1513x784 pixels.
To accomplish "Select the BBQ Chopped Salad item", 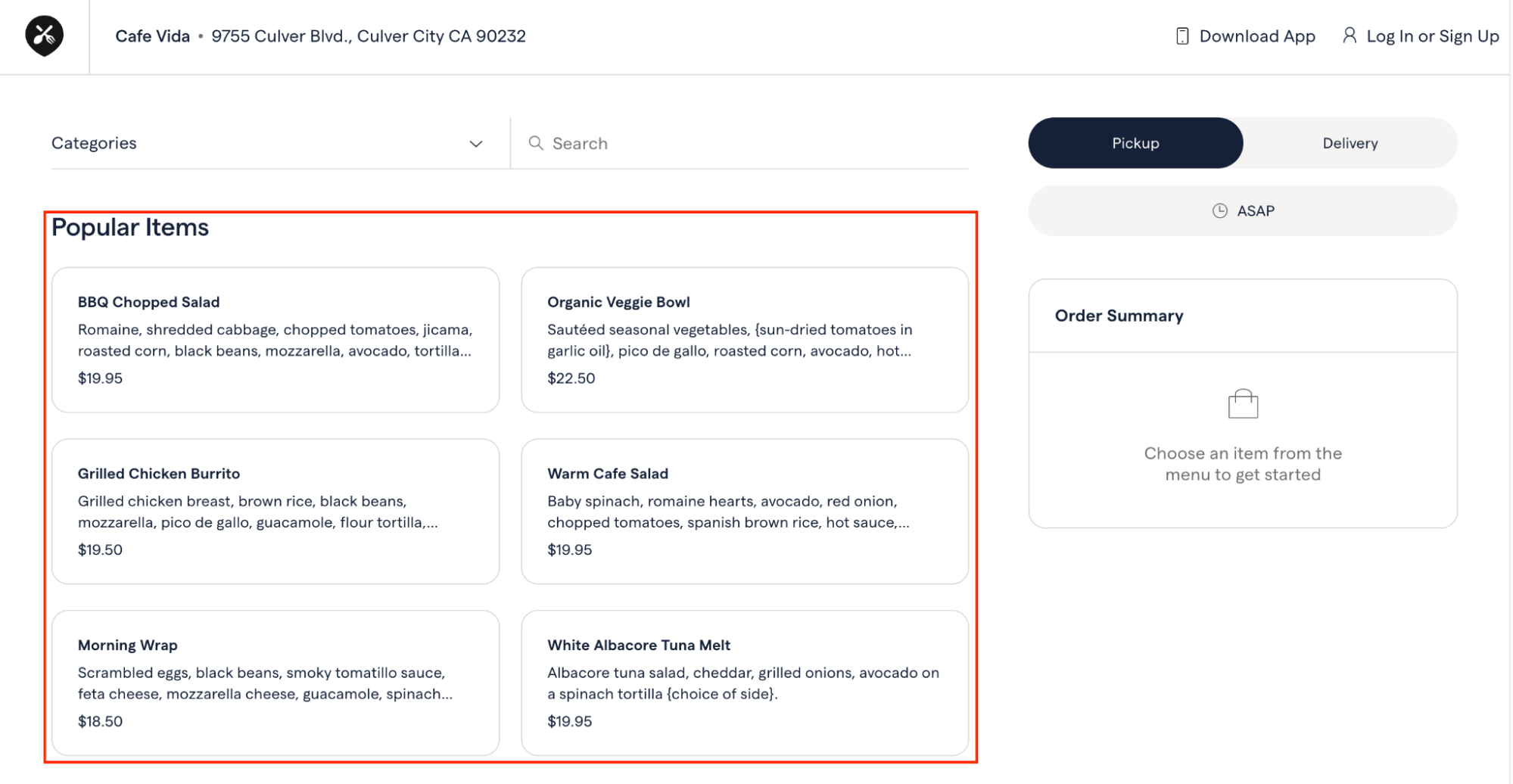I will (275, 340).
